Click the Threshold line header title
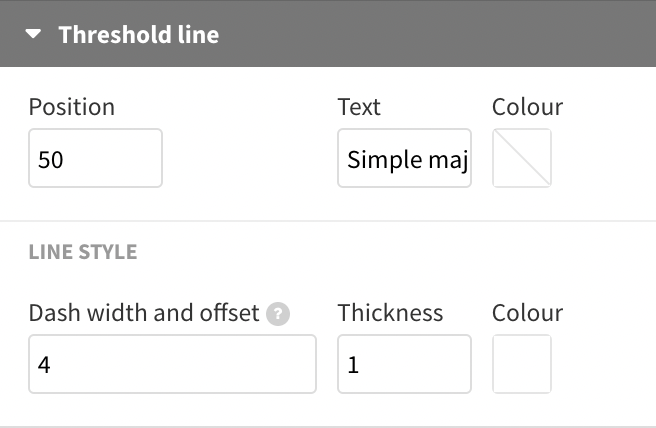This screenshot has height=428, width=656. coord(138,34)
